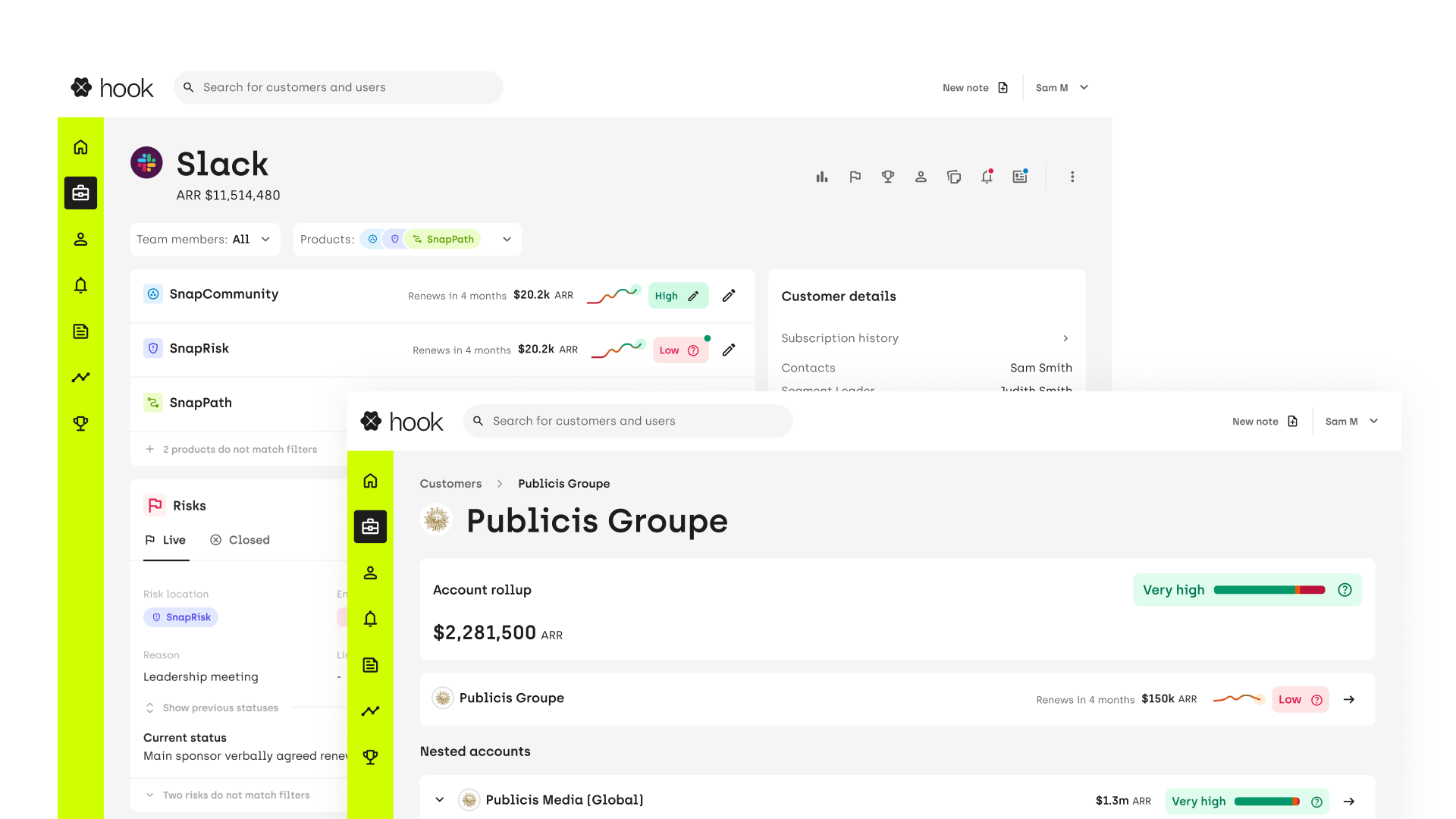Open notes icon in Publicis window sidebar
Viewport: 1456px width, 819px height.
(x=370, y=665)
